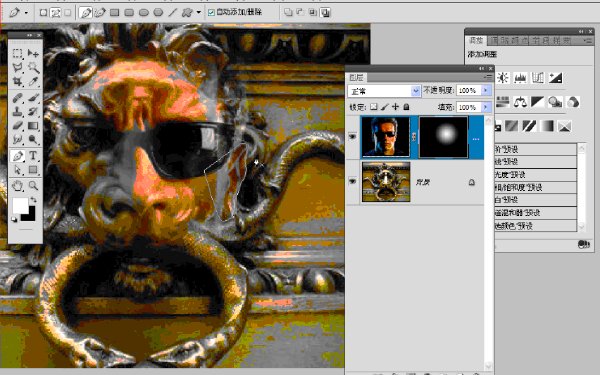Select the Rectangular Marquee tool
Screen dimensions: 600x375
(x=17, y=53)
